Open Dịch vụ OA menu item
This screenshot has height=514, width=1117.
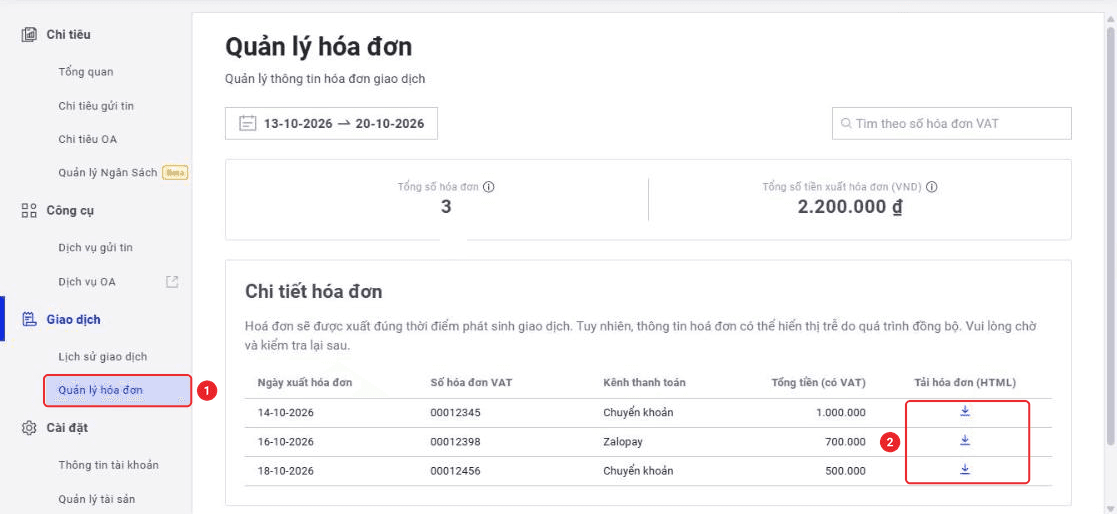point(87,282)
